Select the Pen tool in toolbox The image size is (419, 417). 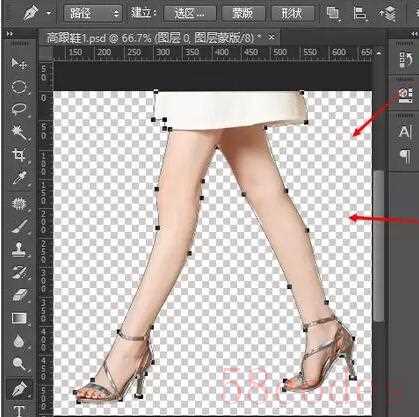coord(19,389)
